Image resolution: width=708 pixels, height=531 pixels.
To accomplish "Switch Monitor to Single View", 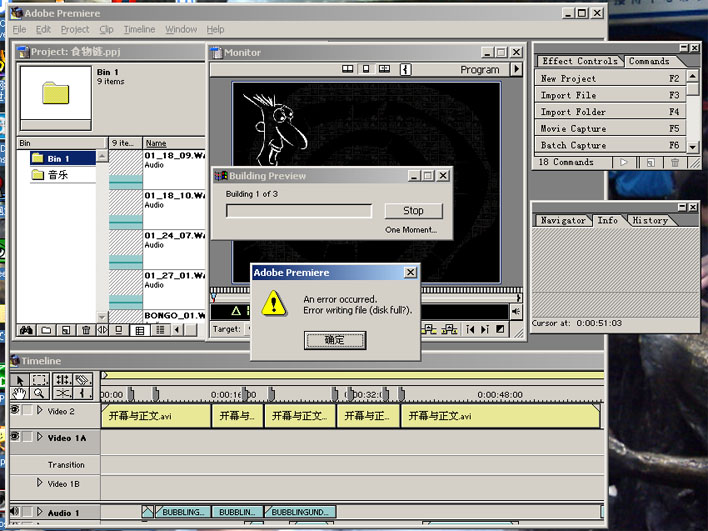I will click(x=366, y=69).
